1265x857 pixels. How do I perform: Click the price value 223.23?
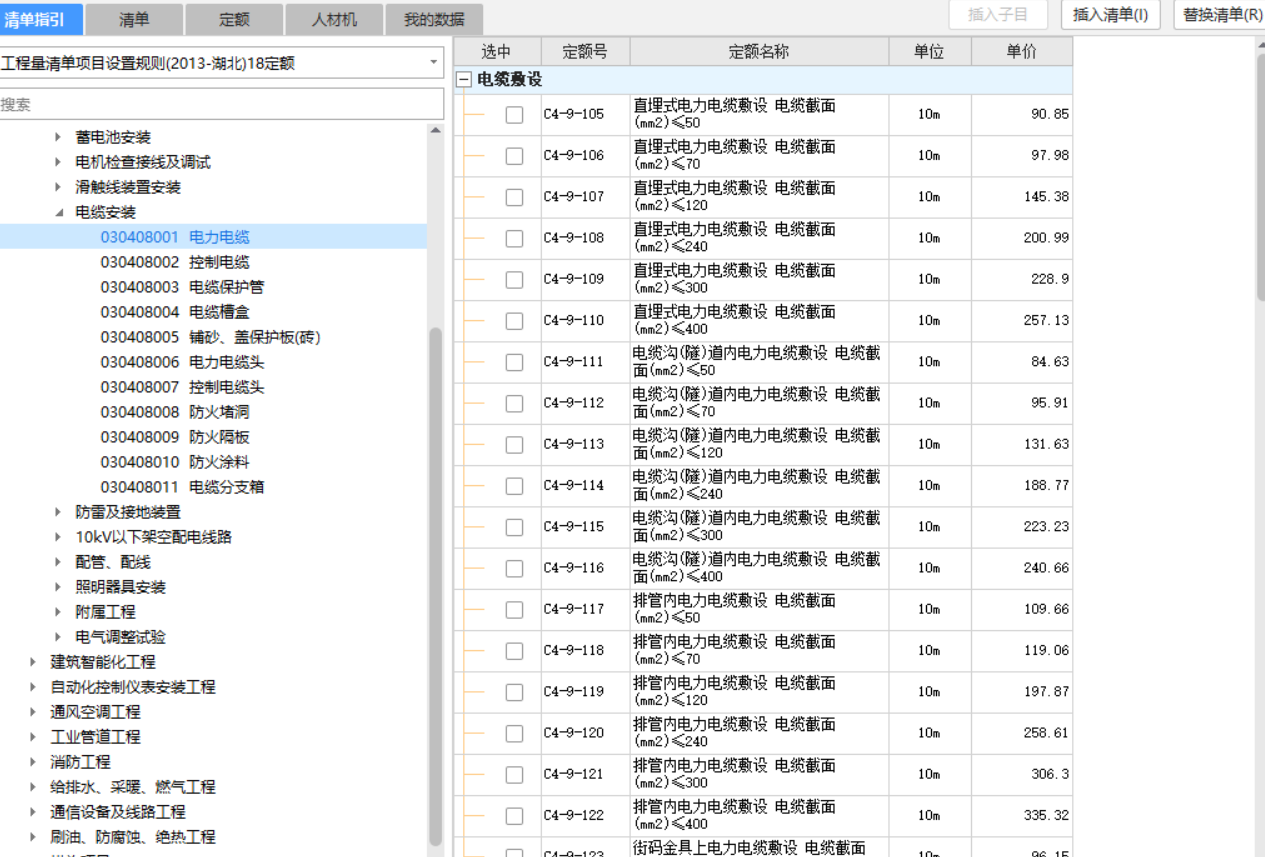1046,527
